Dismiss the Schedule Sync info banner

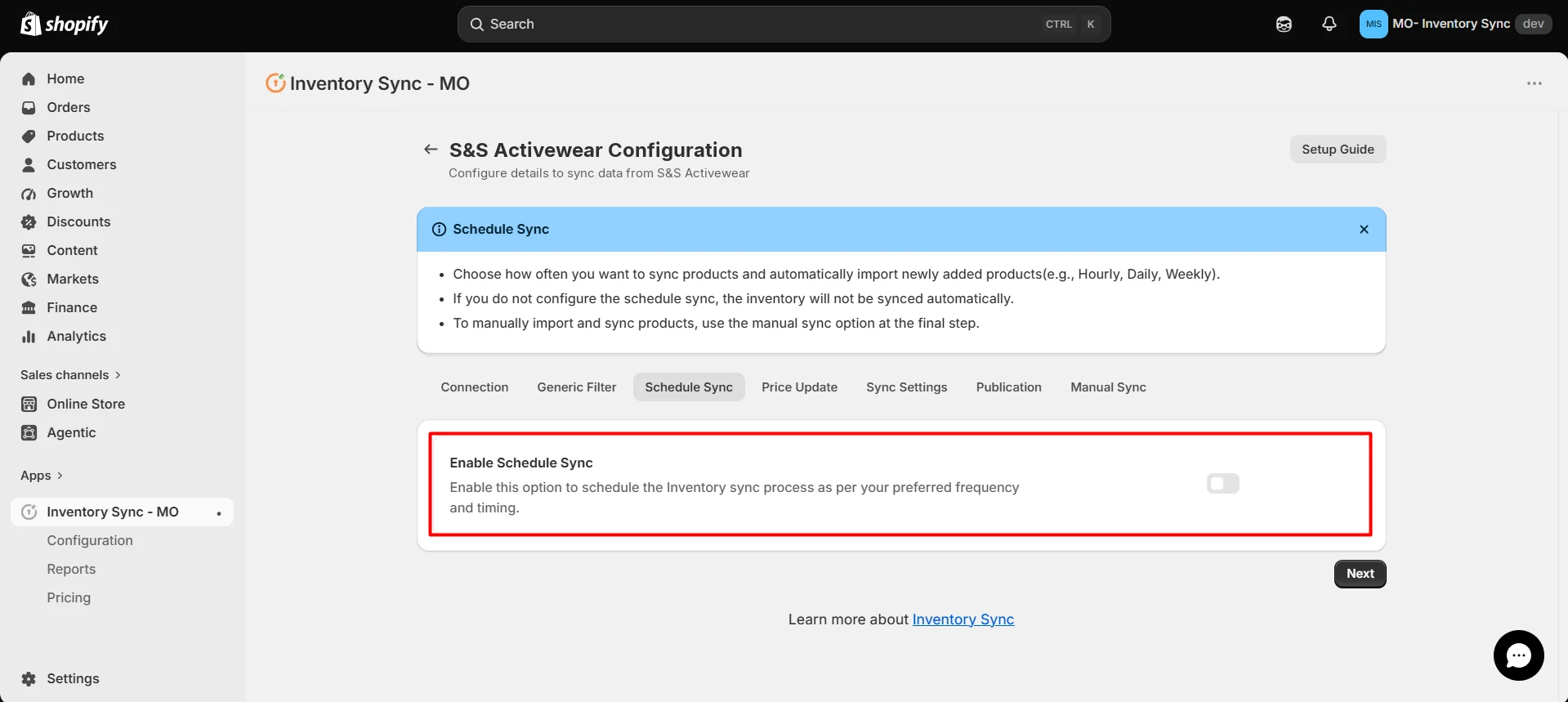coord(1364,230)
